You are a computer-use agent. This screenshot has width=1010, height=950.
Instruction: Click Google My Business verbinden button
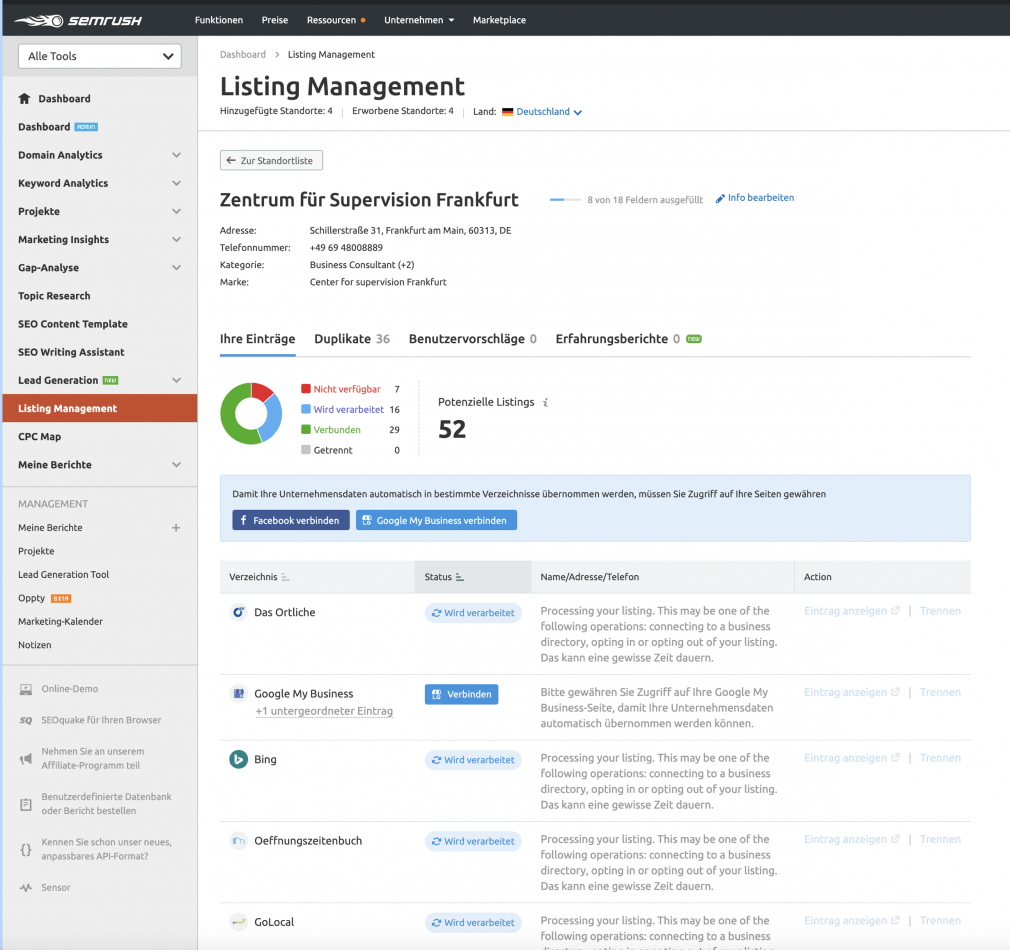pyautogui.click(x=436, y=520)
